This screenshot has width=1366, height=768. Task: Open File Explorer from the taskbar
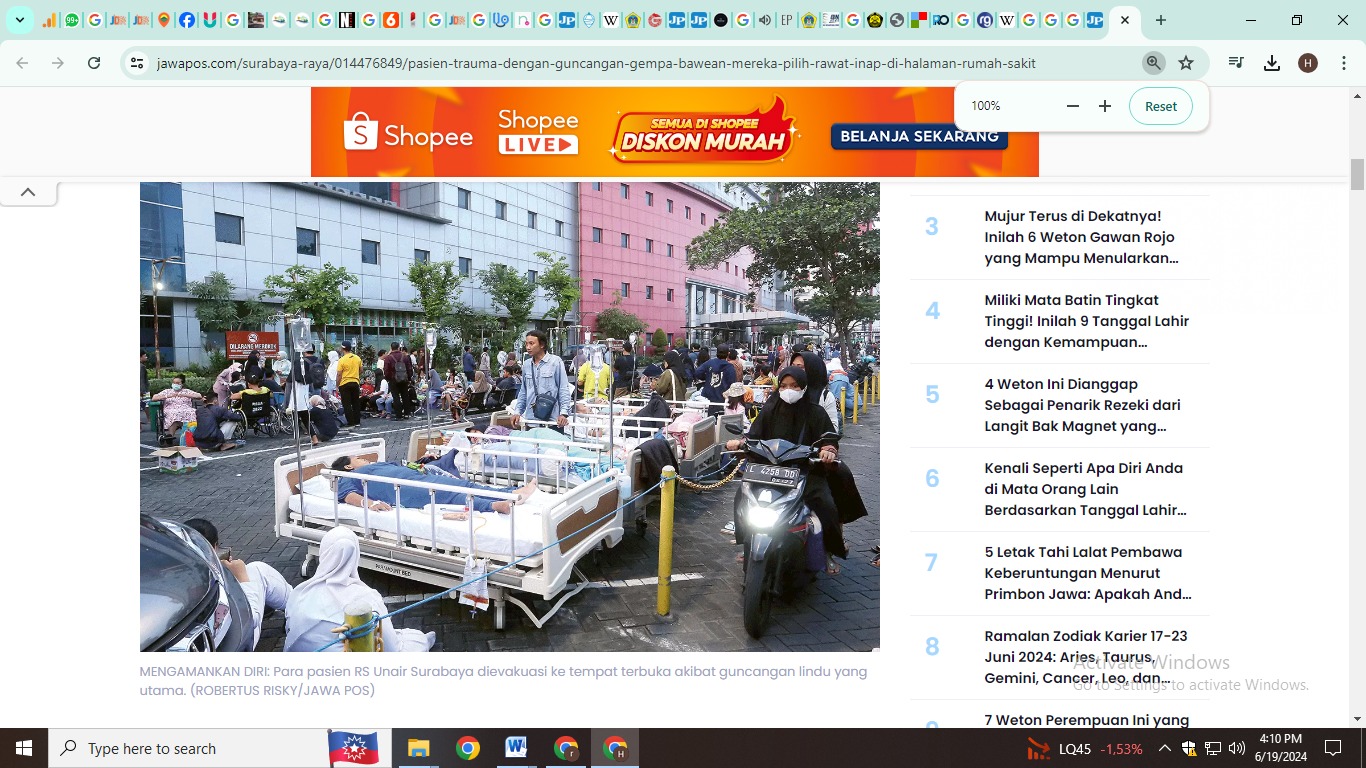tap(418, 748)
